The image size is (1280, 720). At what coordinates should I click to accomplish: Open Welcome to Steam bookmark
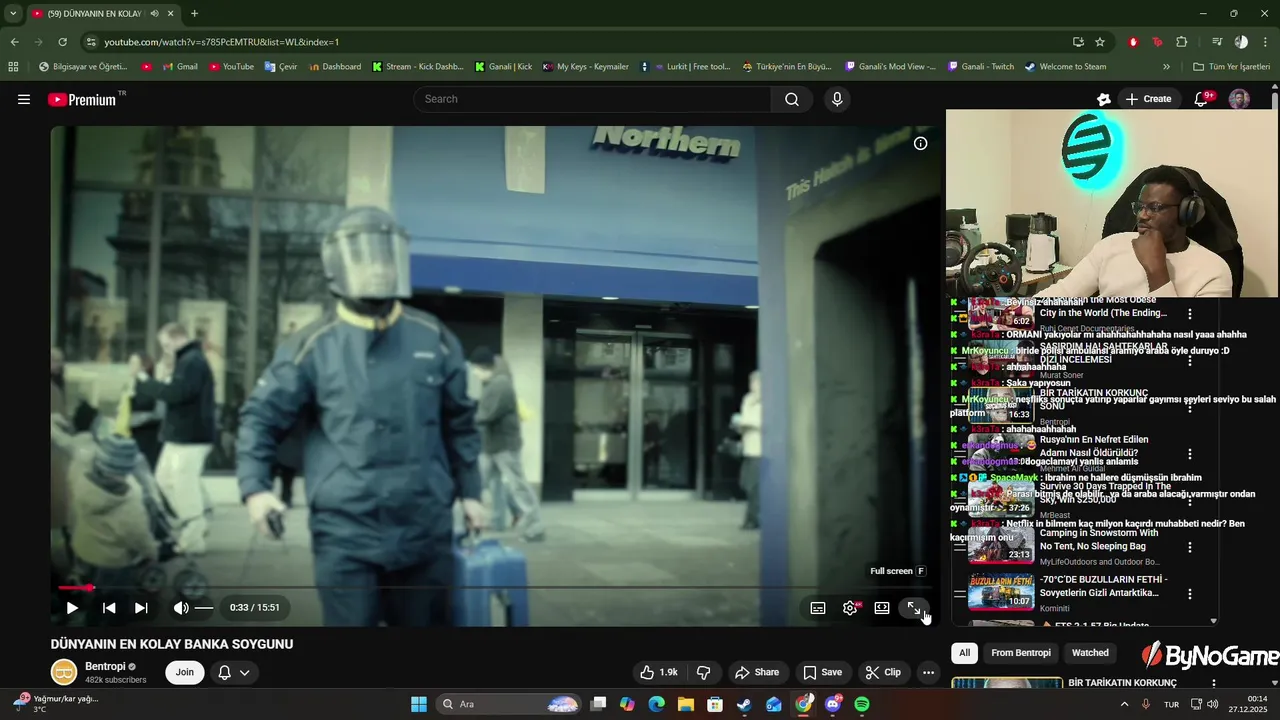[x=1065, y=67]
